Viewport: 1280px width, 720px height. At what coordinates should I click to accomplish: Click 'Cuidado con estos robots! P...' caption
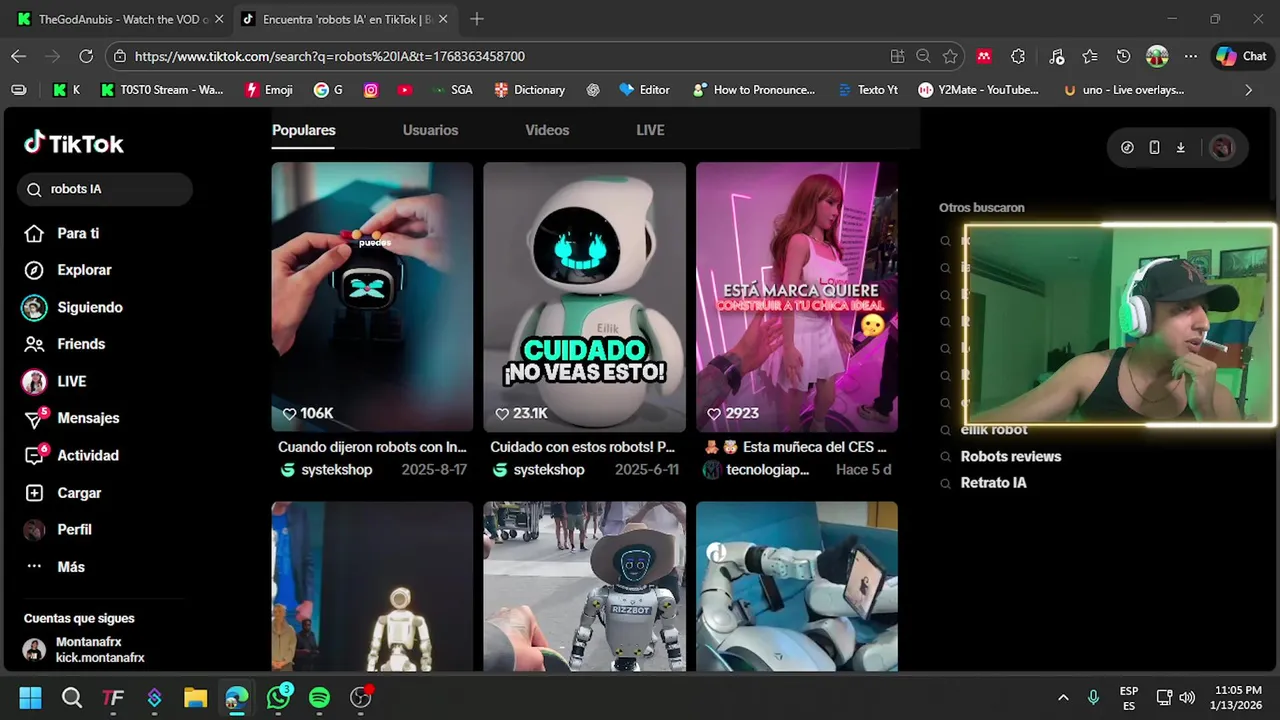583,447
